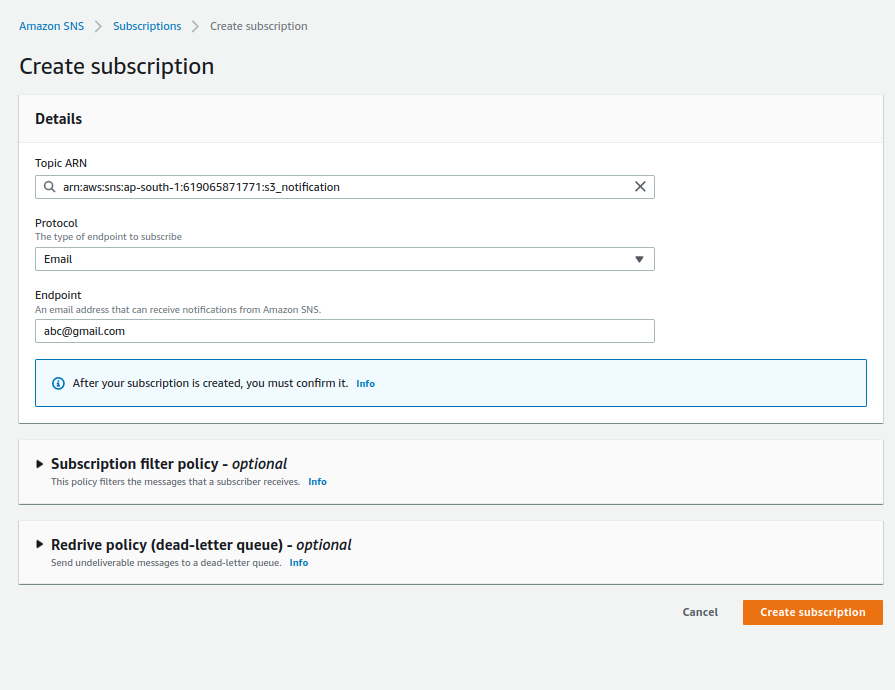Click inside the Topic ARN input
Viewport: 895px width, 690px height.
click(x=345, y=187)
